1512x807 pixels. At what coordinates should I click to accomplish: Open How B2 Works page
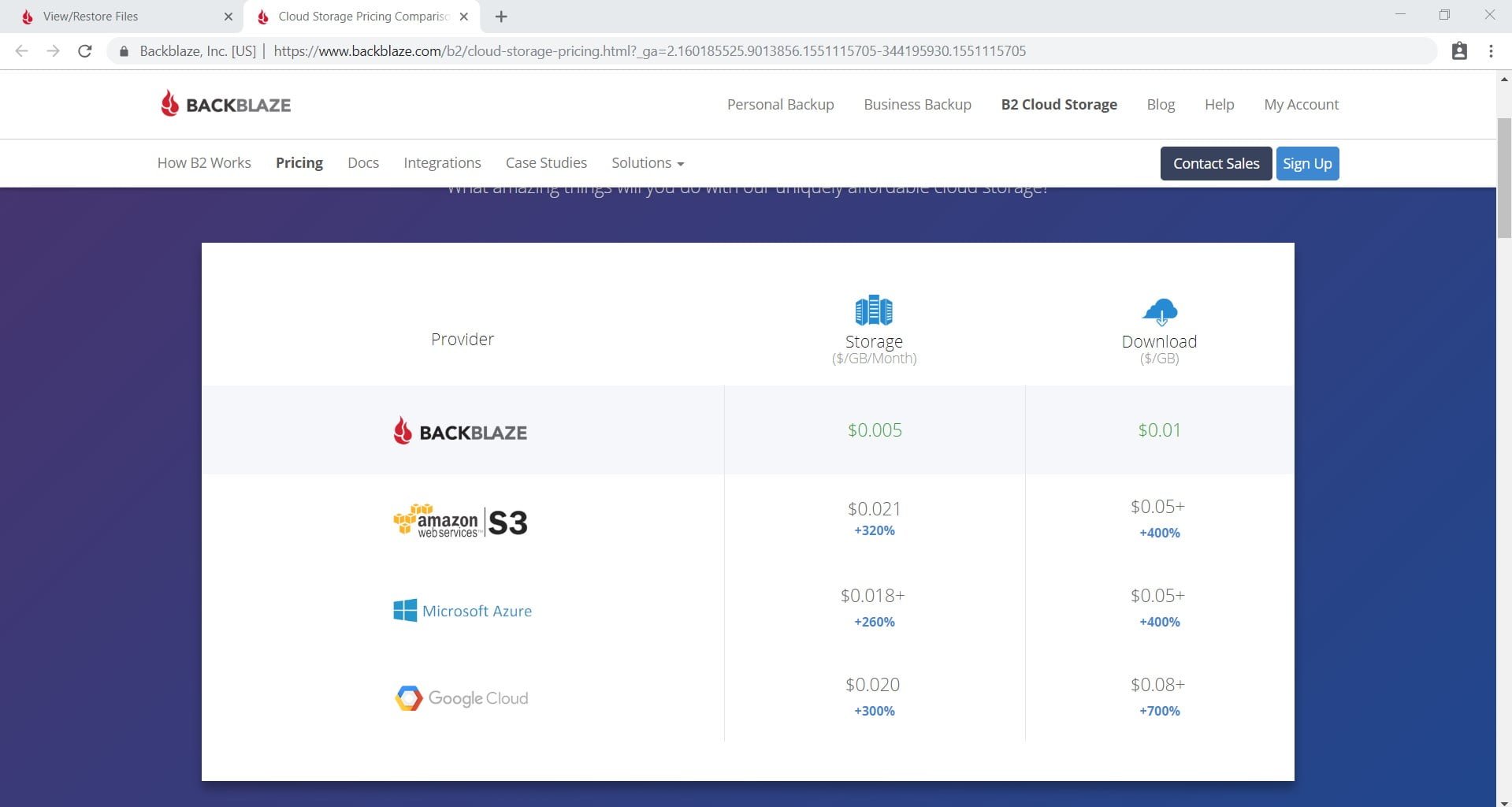pyautogui.click(x=204, y=162)
